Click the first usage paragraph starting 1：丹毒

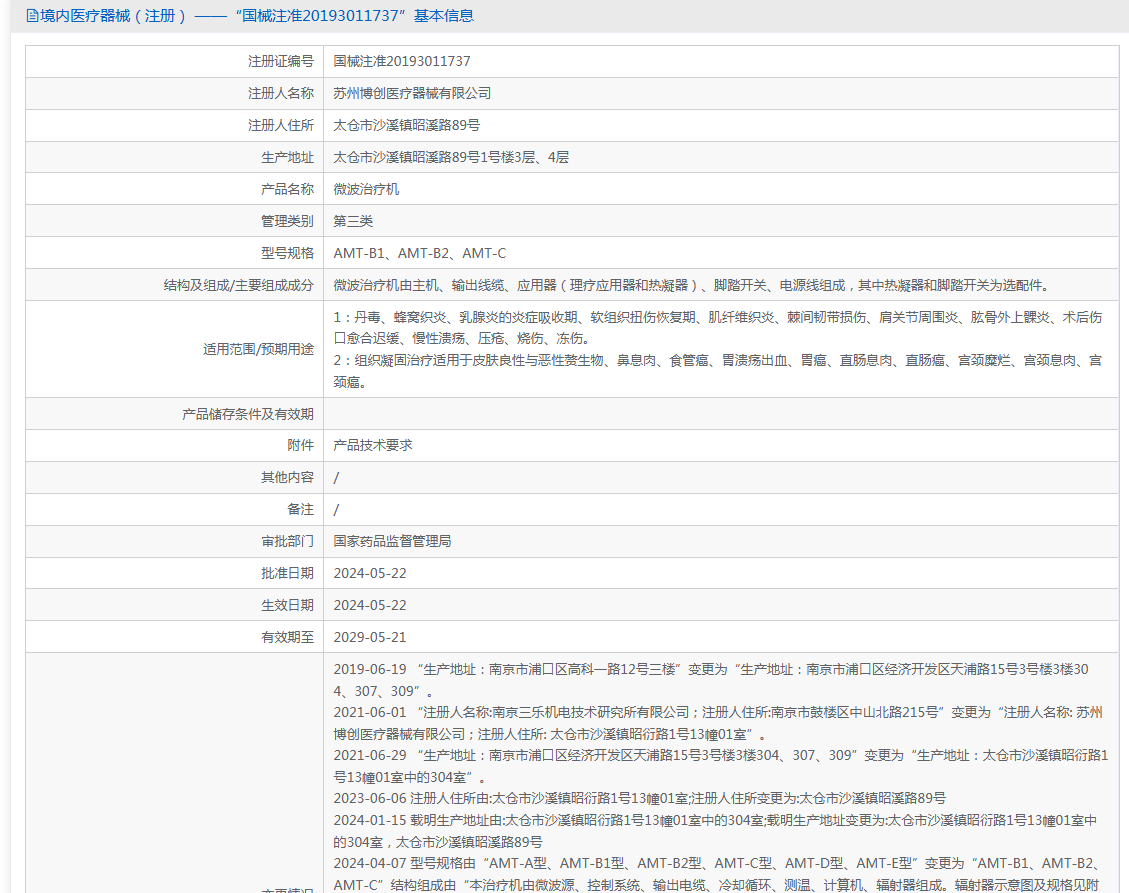(718, 328)
